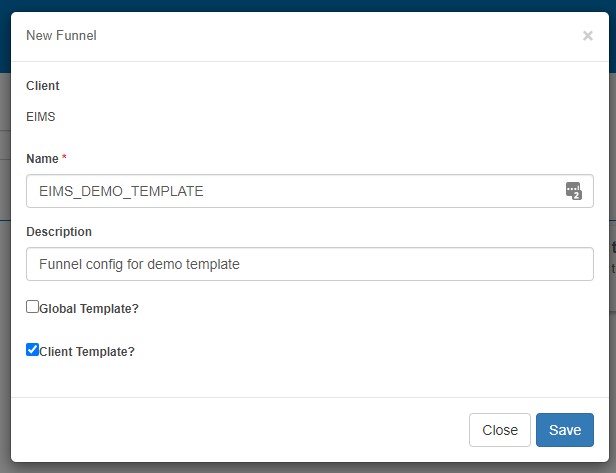616x473 pixels.
Task: Select the bold Name field label
Action: pyautogui.click(x=42, y=159)
